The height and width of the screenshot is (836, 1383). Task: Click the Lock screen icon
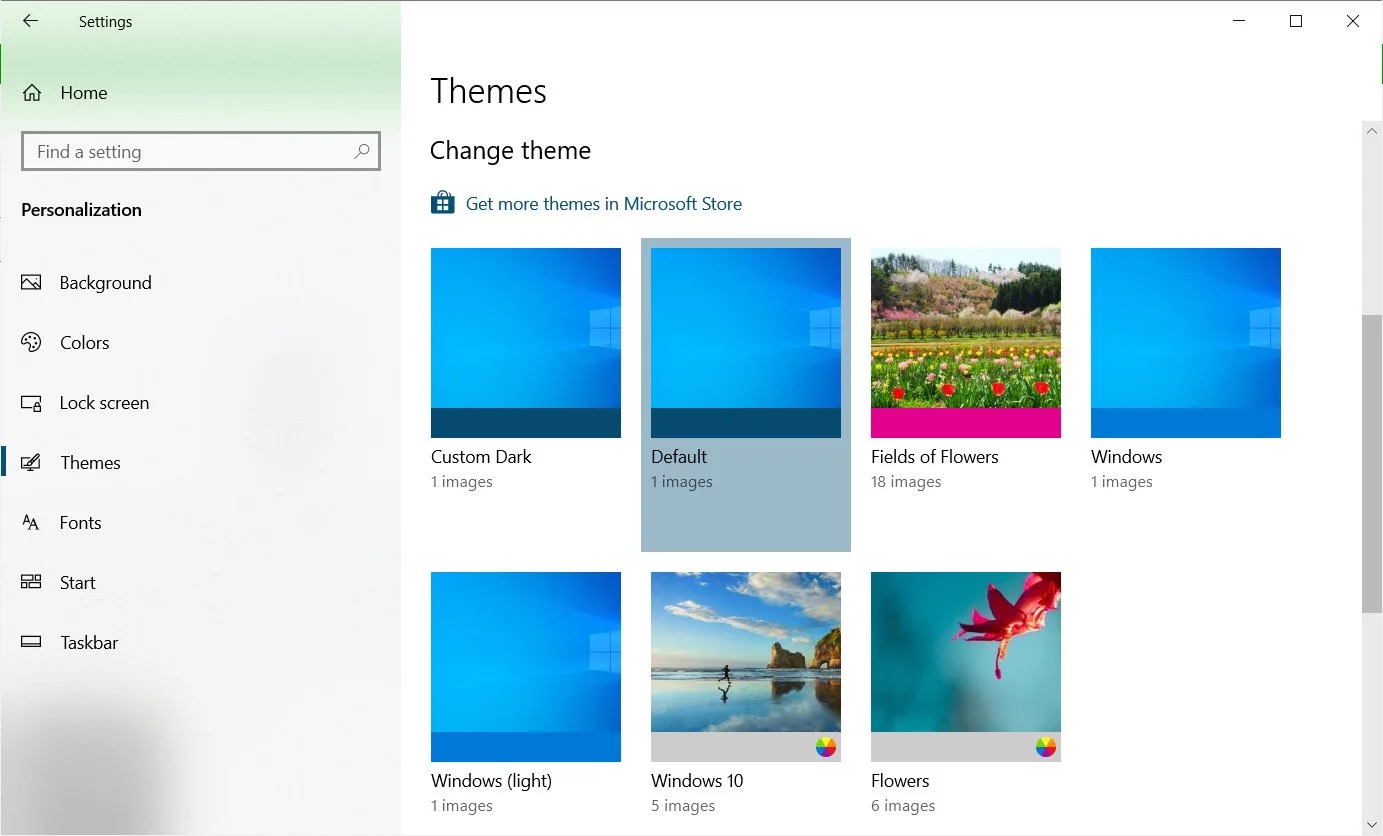(x=31, y=403)
